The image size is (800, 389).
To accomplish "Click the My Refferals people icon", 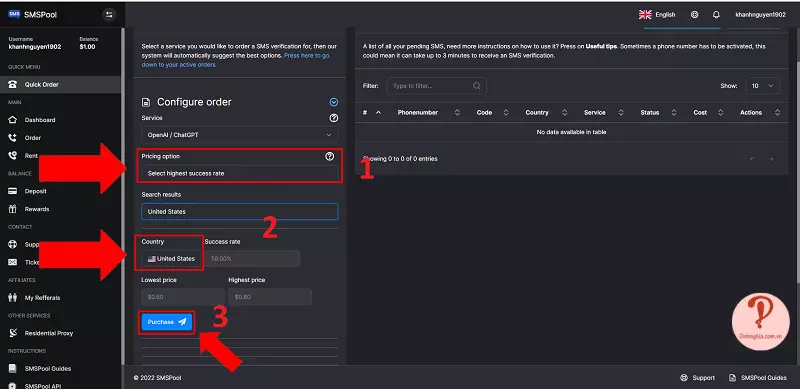I will coord(13,298).
